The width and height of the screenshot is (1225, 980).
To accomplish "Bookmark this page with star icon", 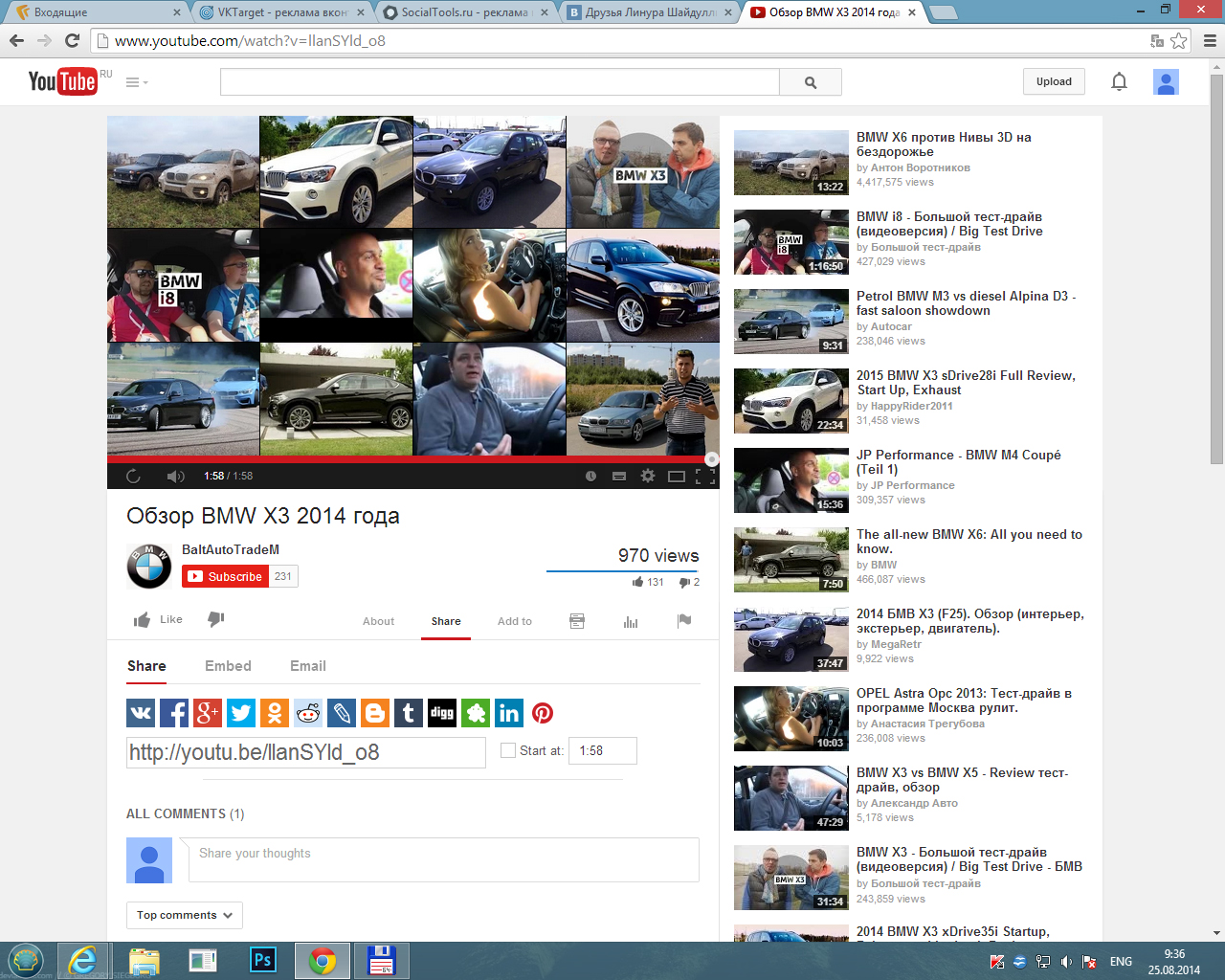I will click(x=1179, y=41).
